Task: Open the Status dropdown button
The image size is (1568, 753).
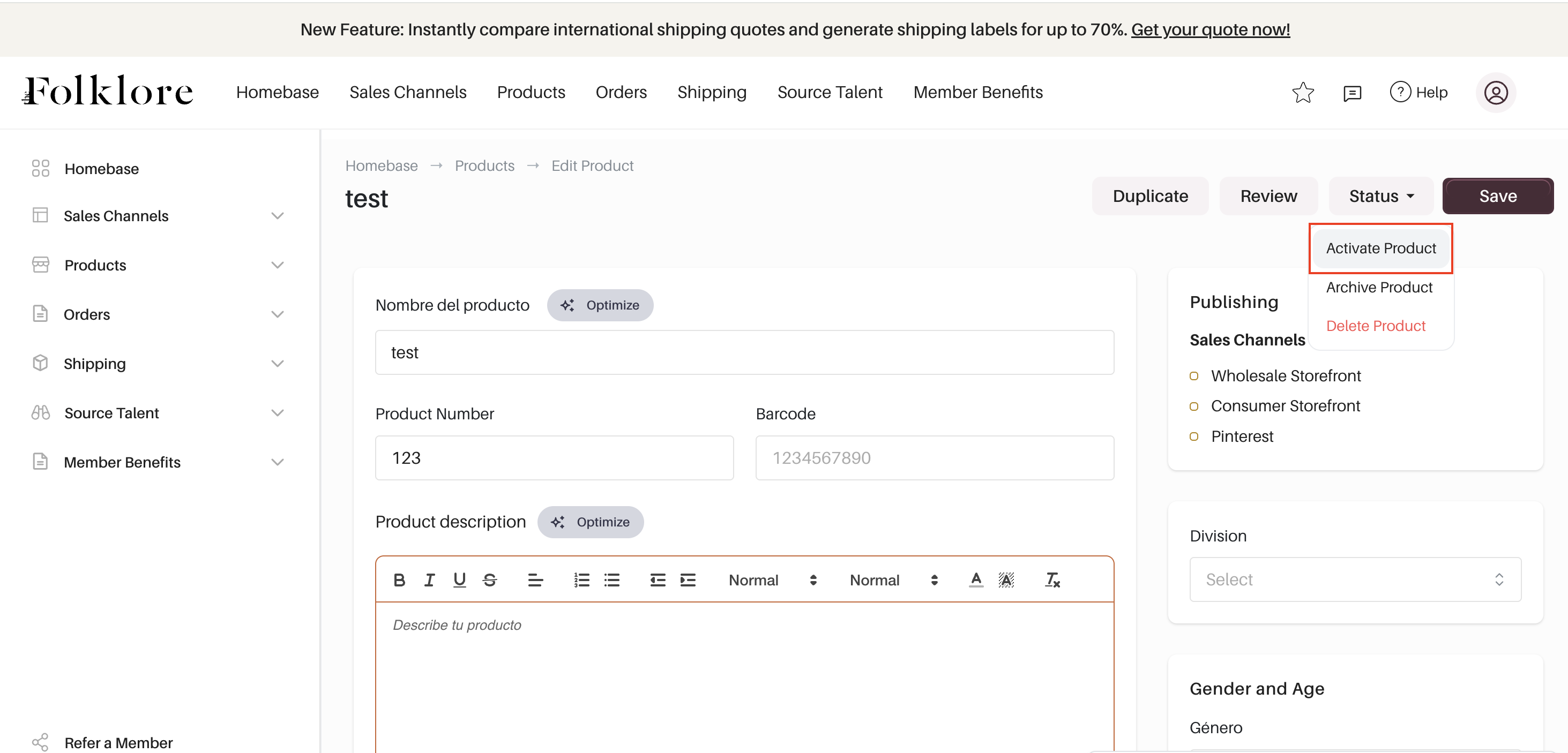Action: tap(1380, 196)
